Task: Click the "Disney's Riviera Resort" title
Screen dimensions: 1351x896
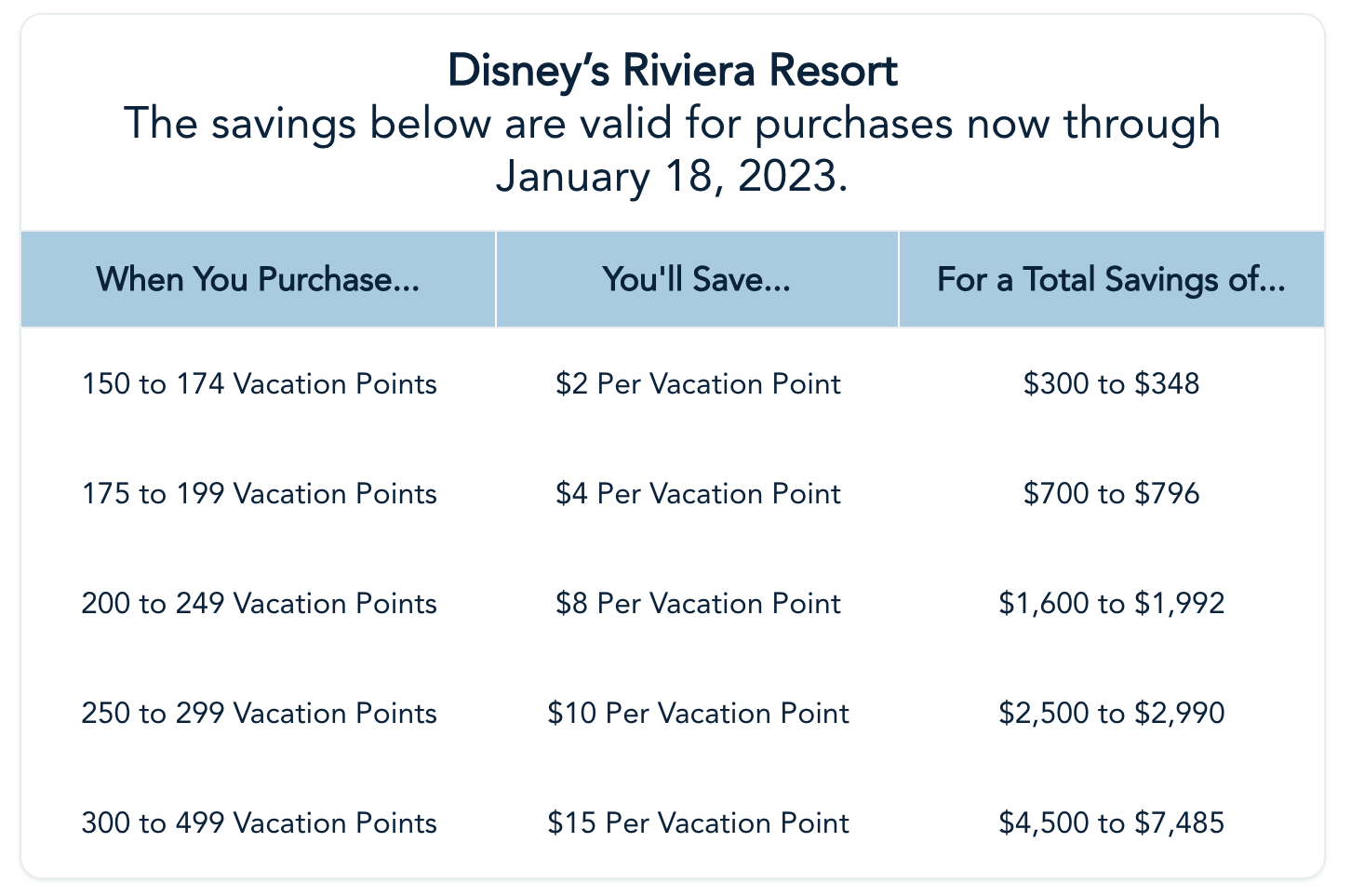Action: [673, 71]
